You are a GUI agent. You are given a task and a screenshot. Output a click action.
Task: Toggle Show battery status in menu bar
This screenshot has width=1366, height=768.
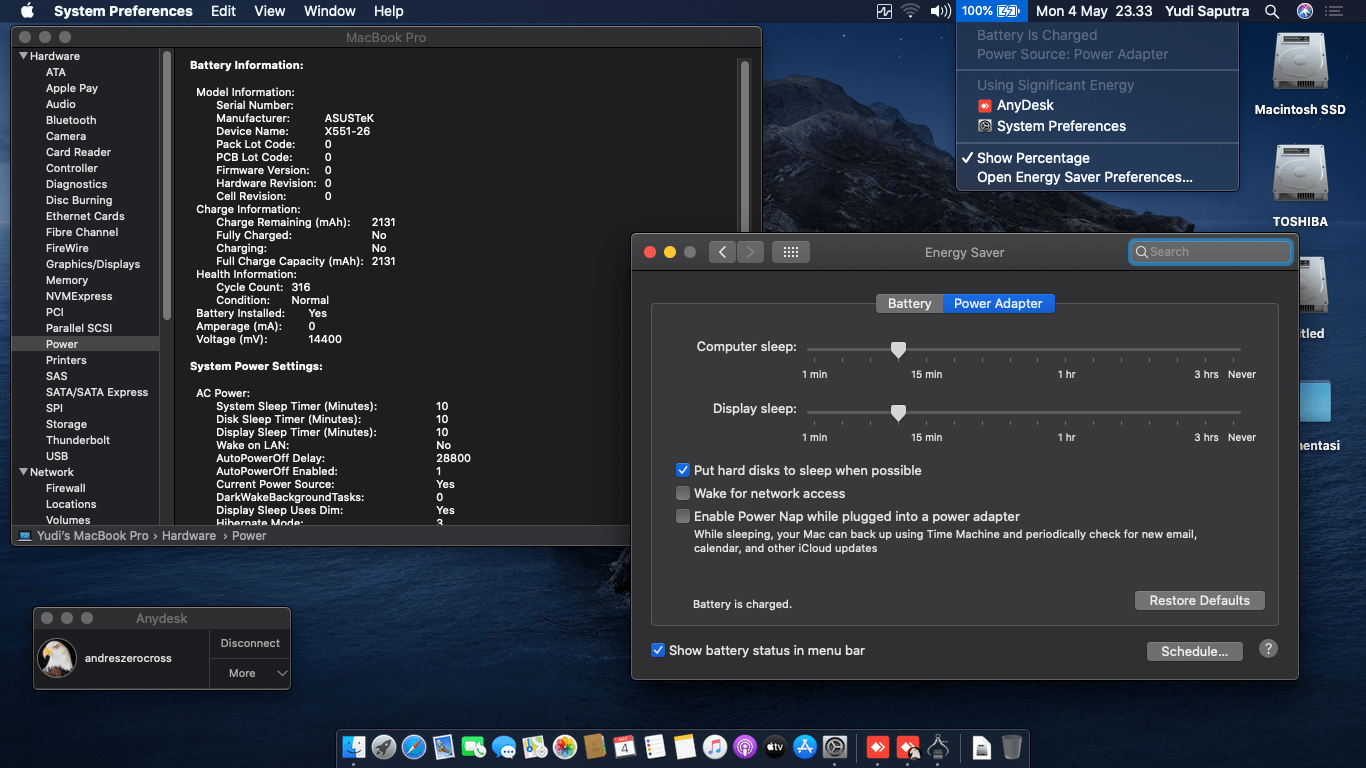tap(658, 650)
